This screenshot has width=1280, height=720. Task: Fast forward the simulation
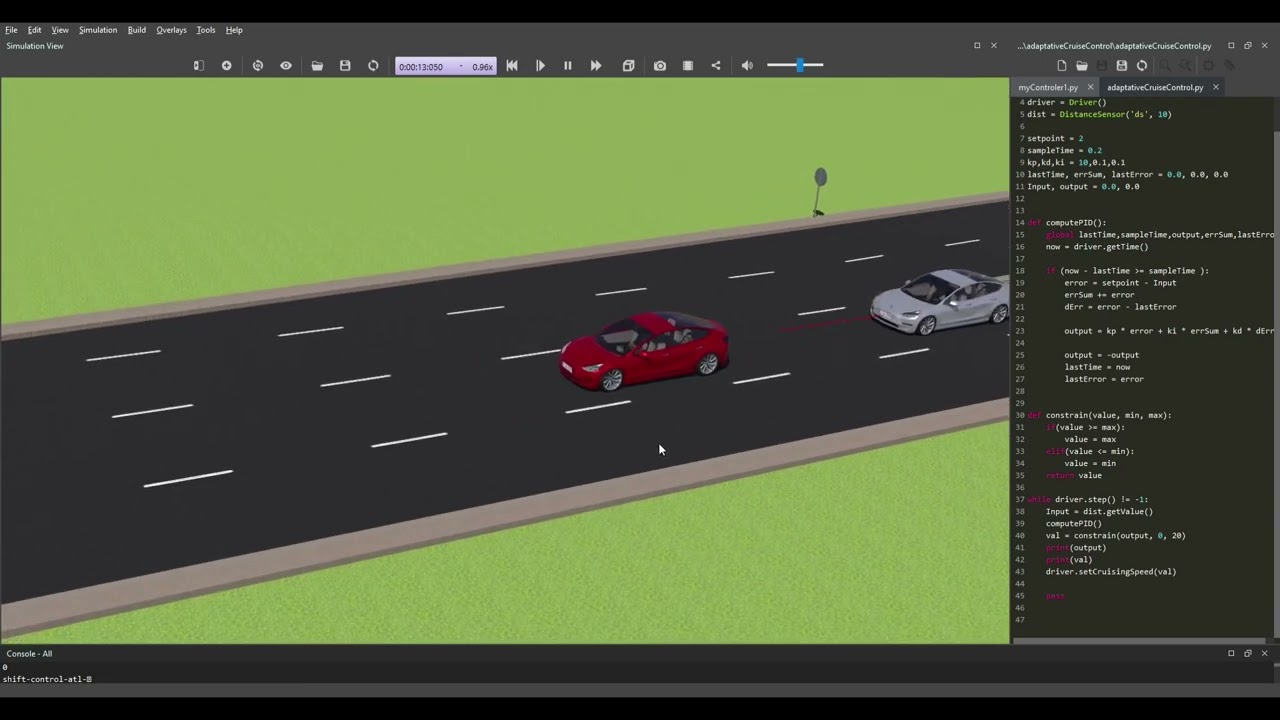pos(595,65)
